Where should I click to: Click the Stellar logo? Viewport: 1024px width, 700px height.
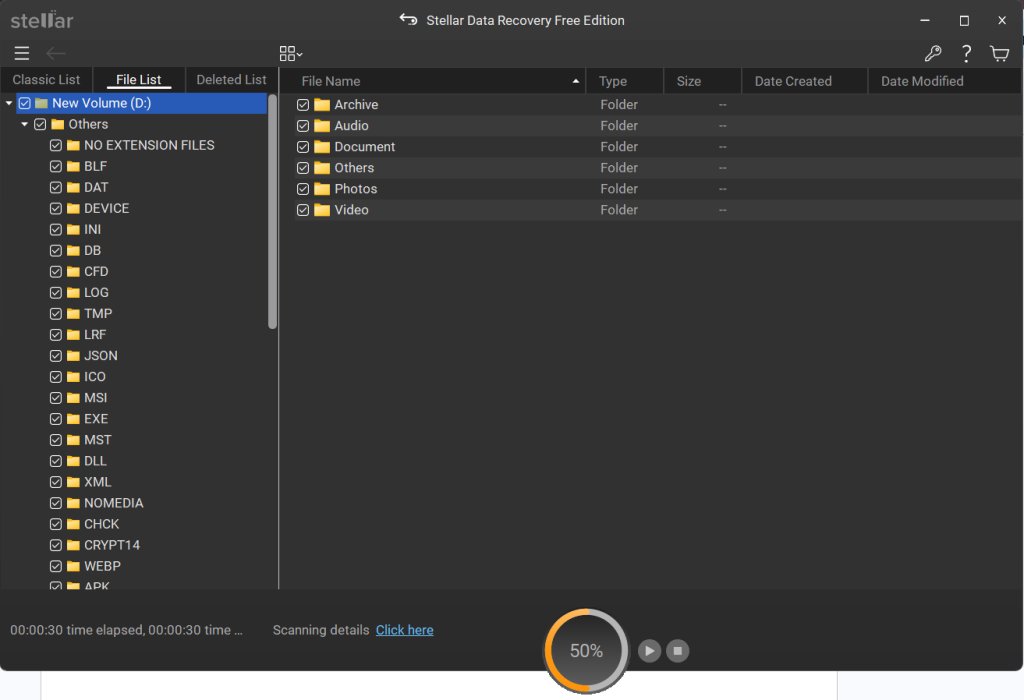pos(42,20)
